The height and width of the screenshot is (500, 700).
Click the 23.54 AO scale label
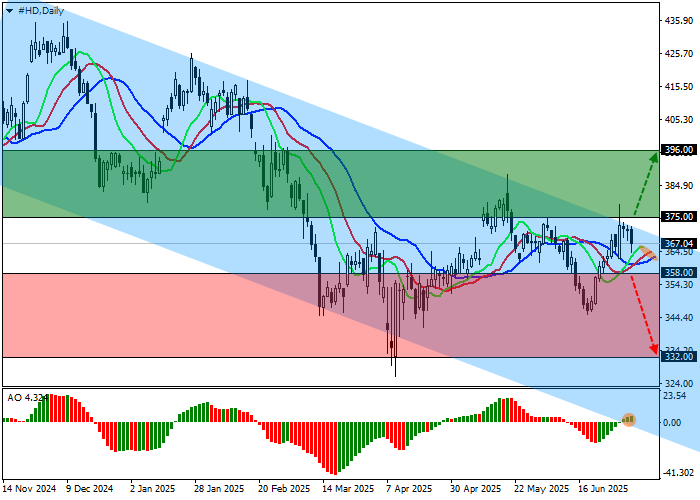pos(679,395)
